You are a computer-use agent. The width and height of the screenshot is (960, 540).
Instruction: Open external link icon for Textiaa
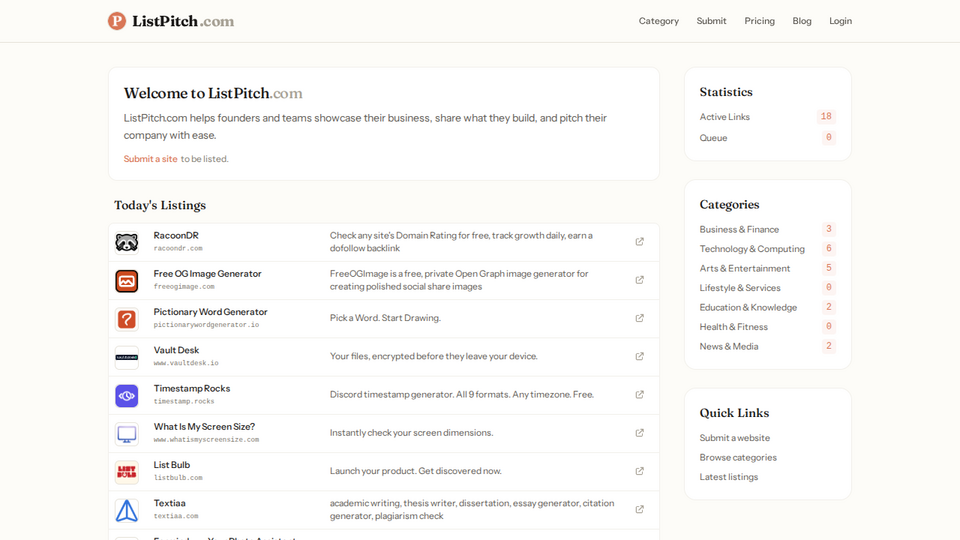pyautogui.click(x=639, y=509)
